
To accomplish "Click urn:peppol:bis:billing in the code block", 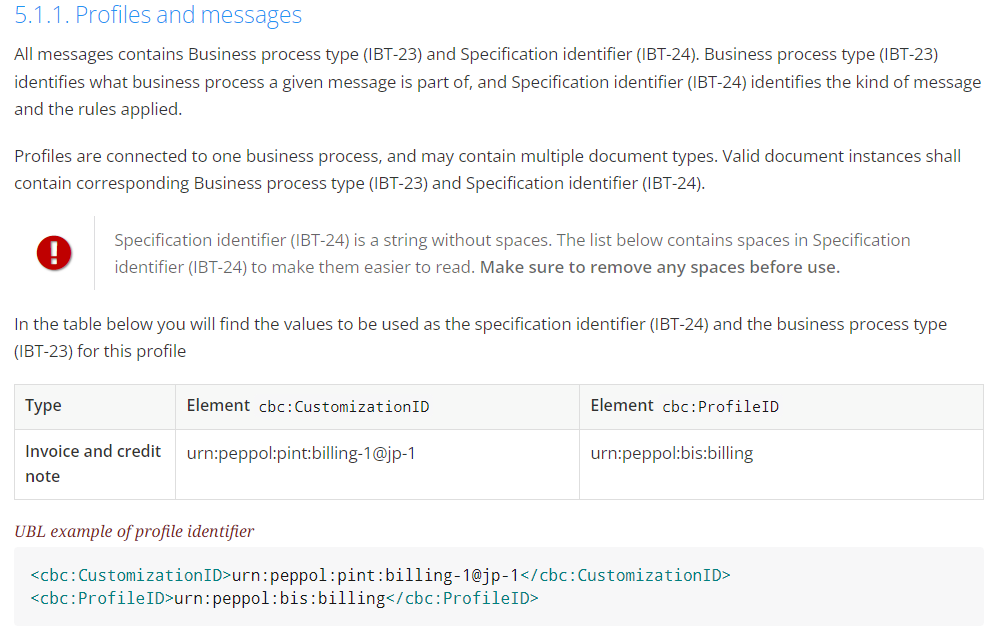I will pos(280,598).
